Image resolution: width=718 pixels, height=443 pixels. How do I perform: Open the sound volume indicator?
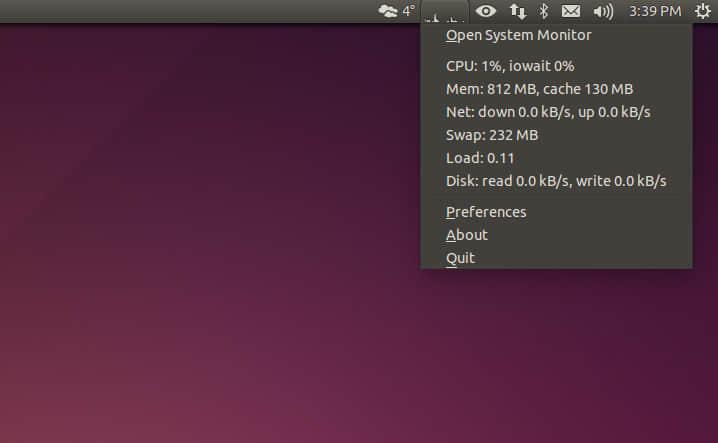pyautogui.click(x=602, y=11)
